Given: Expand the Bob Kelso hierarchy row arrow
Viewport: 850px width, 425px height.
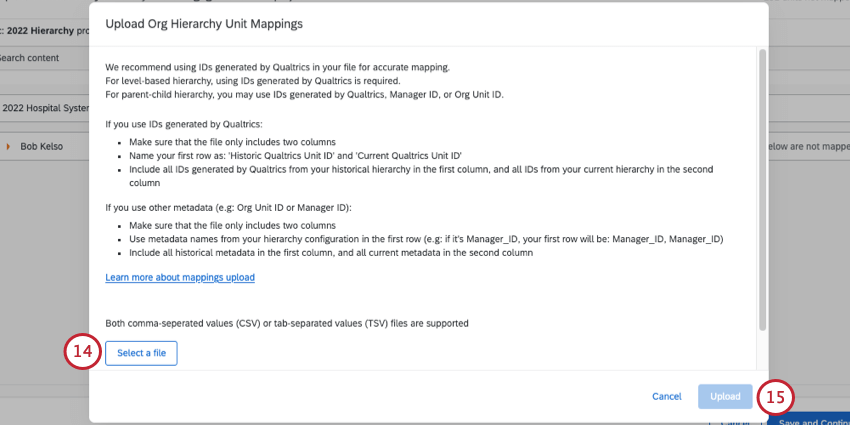Looking at the screenshot, I should pos(8,147).
